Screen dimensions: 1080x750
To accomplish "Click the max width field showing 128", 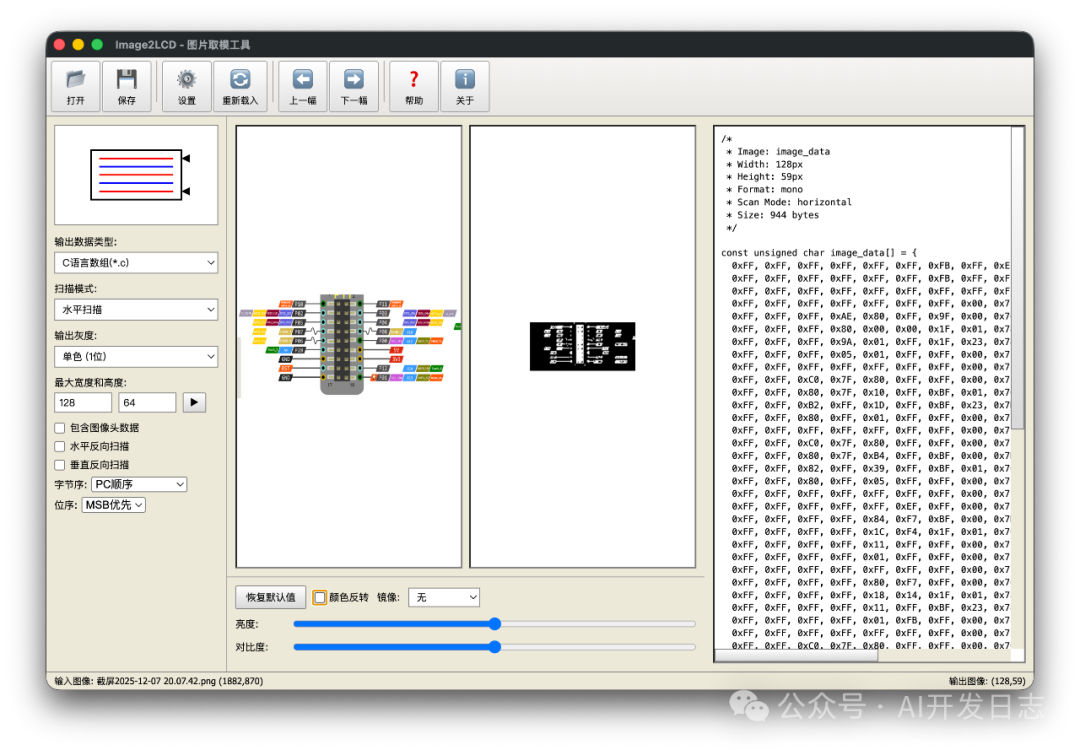I will (83, 403).
